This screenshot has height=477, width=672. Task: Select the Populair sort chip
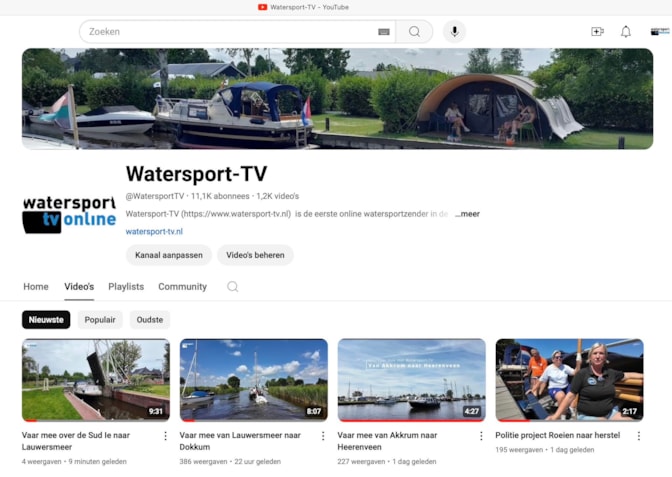click(x=100, y=320)
